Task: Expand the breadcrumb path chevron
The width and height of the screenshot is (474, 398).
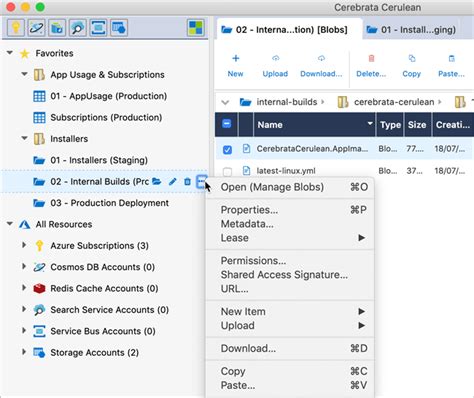Action: [225, 102]
